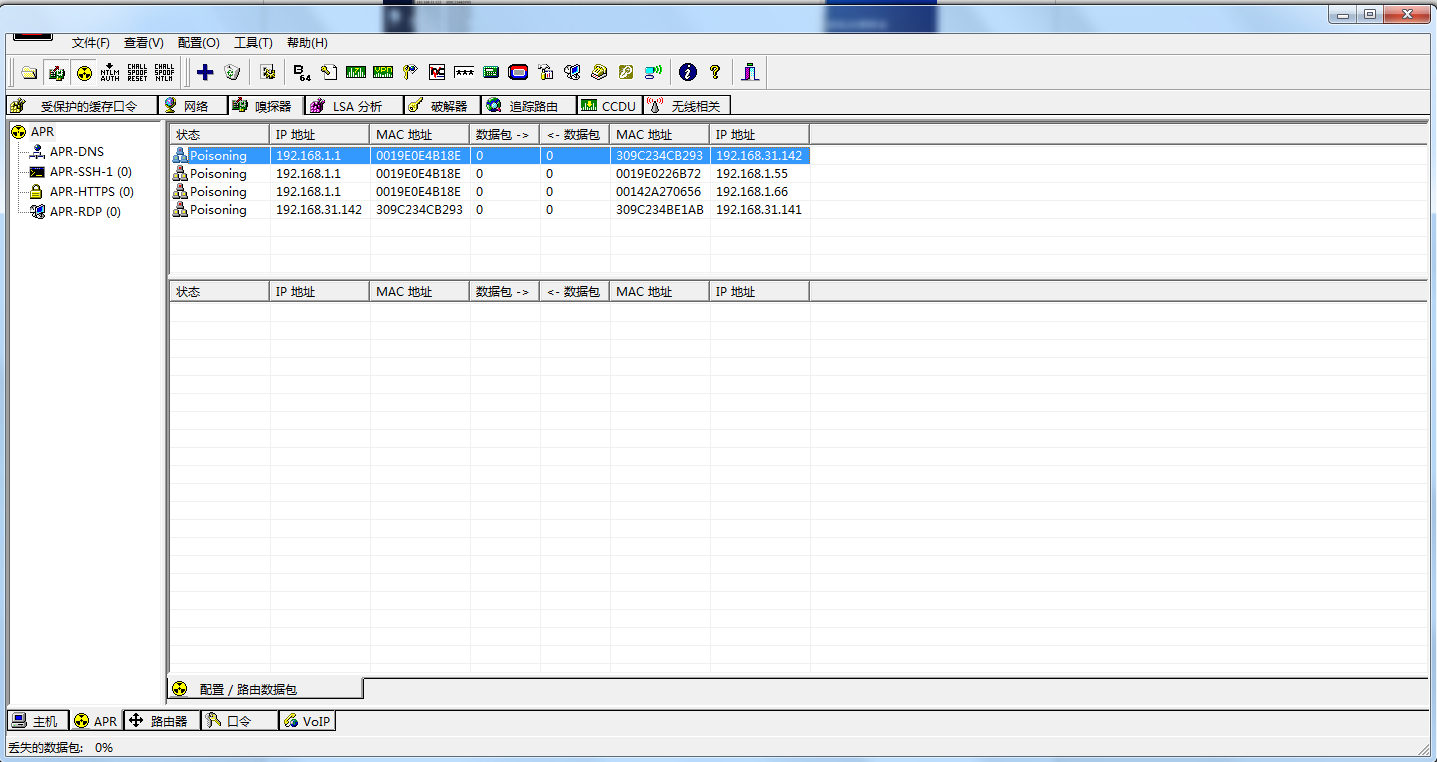Image resolution: width=1437 pixels, height=762 pixels.
Task: Select the Poisoning row ending in 192.168.31.141
Action: [489, 210]
